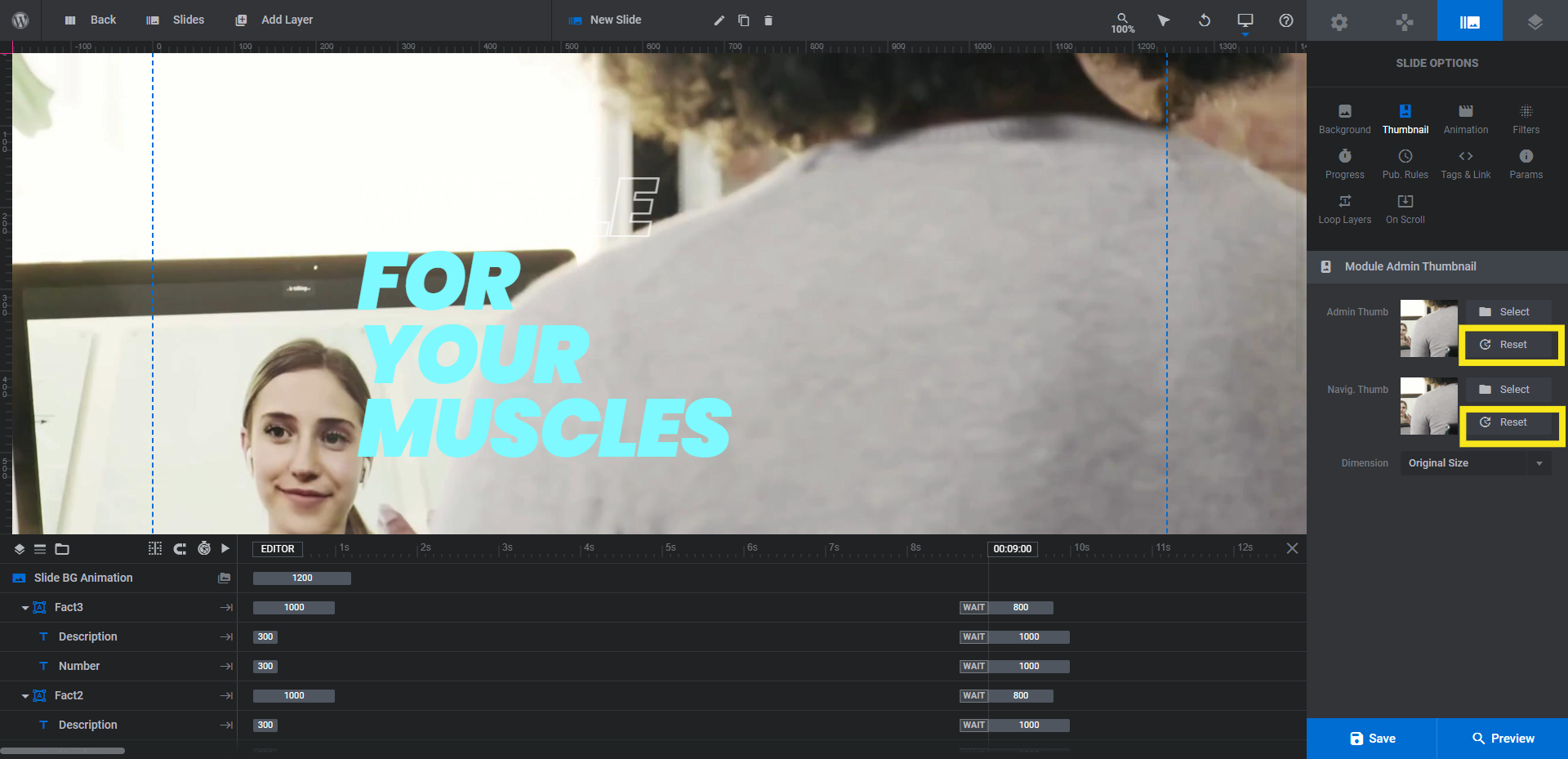Click the Navig. Thumb preview image
Screen dimensions: 1568x759
[1429, 406]
